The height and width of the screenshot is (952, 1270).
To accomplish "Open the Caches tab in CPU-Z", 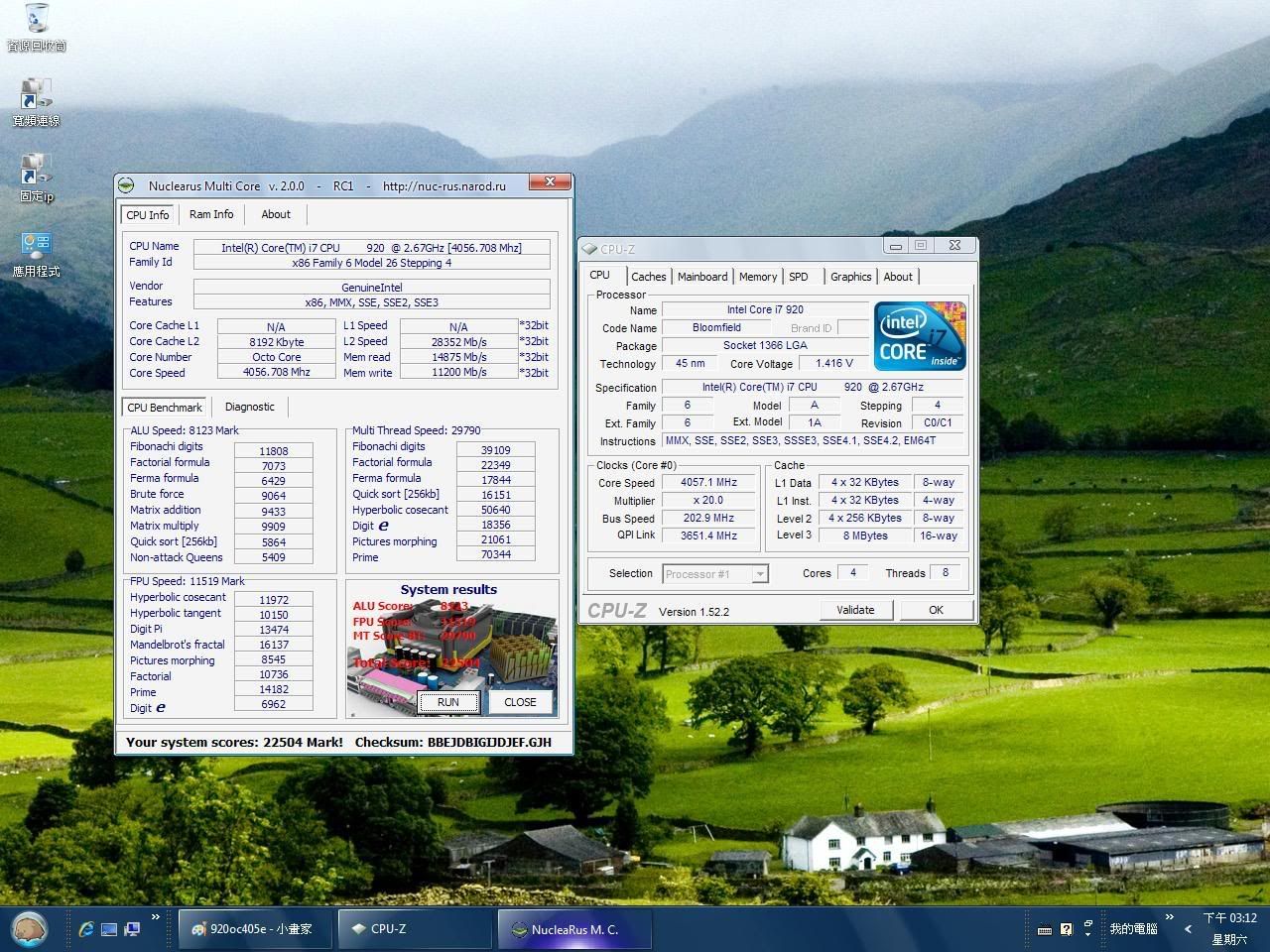I will click(649, 277).
